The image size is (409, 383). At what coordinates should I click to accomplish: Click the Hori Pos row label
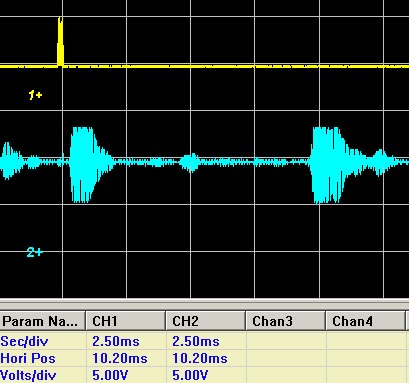pos(28,358)
